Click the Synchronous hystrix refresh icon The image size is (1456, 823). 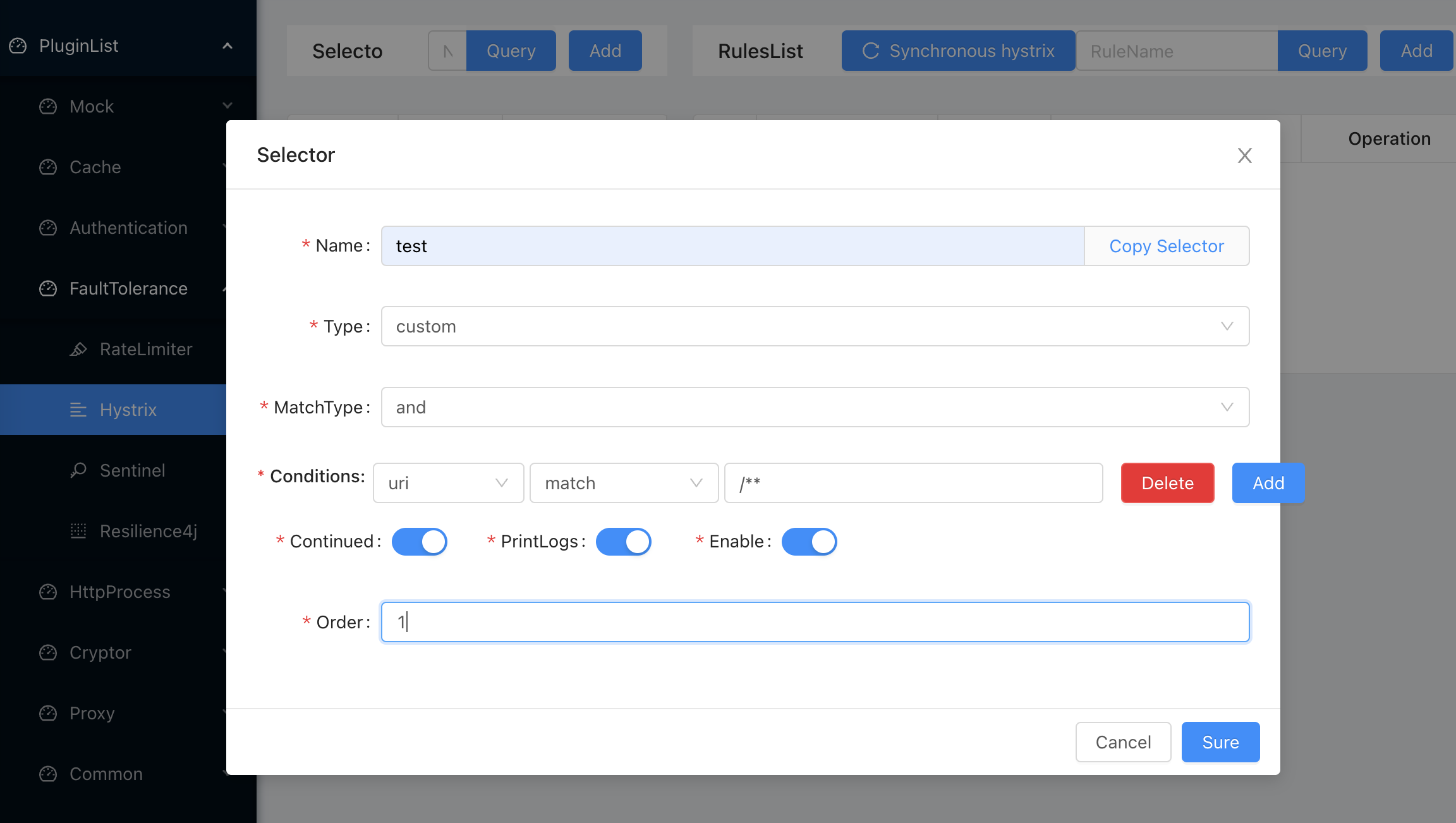(x=872, y=51)
